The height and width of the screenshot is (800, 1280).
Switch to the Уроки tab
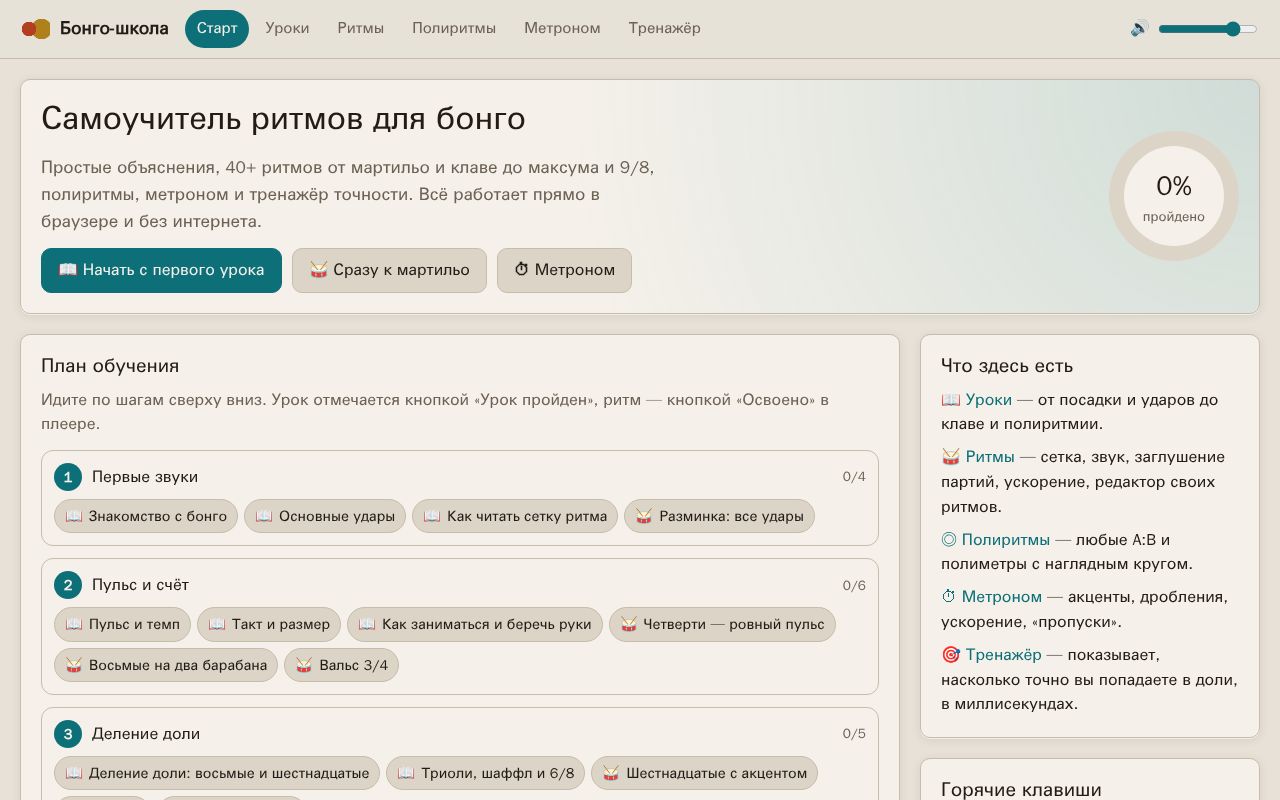pyautogui.click(x=287, y=28)
